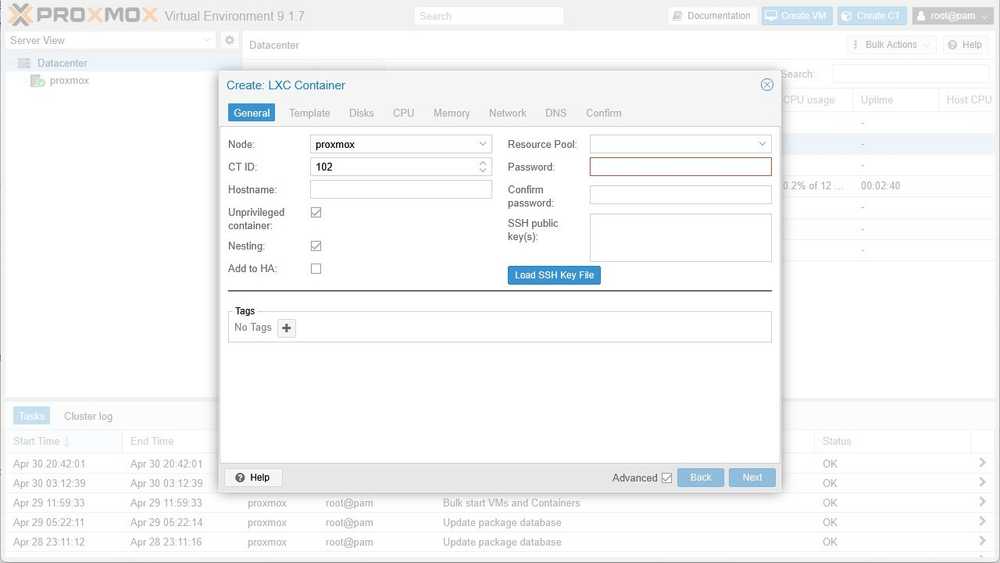Focus the Confirm password field
Viewport: 1000px width, 563px height.
click(680, 194)
